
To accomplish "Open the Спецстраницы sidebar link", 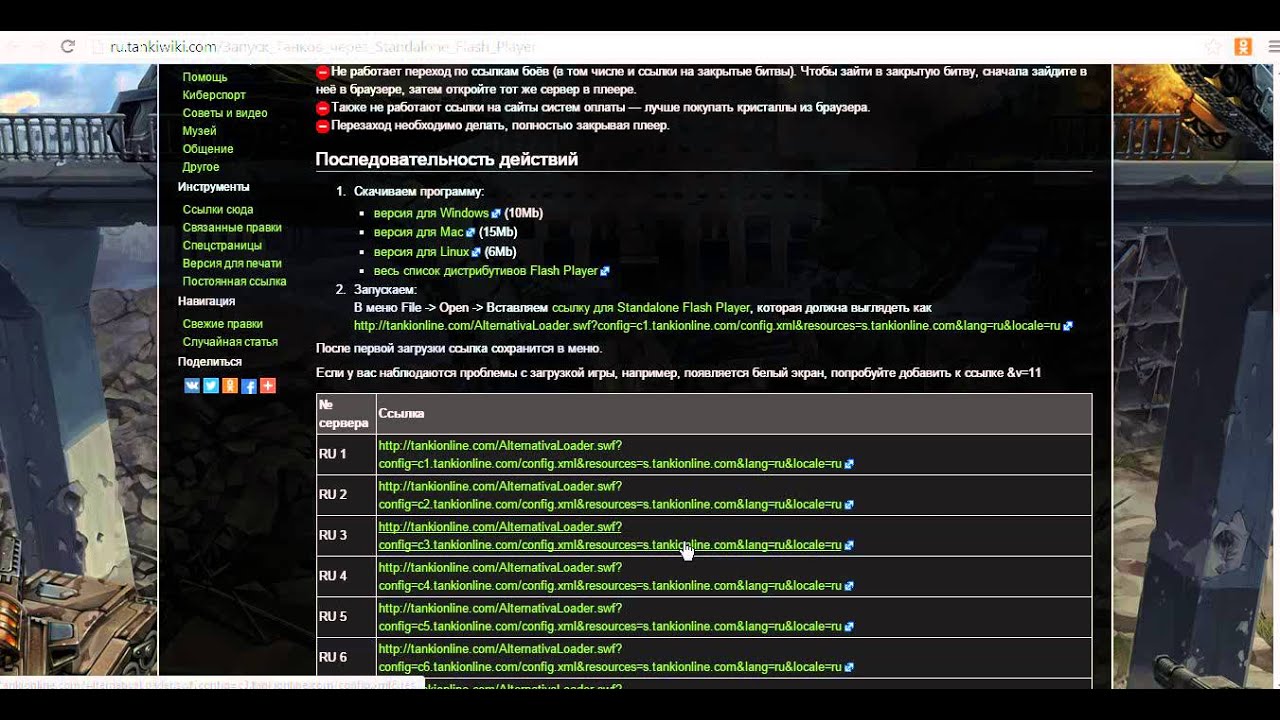I will point(222,246).
